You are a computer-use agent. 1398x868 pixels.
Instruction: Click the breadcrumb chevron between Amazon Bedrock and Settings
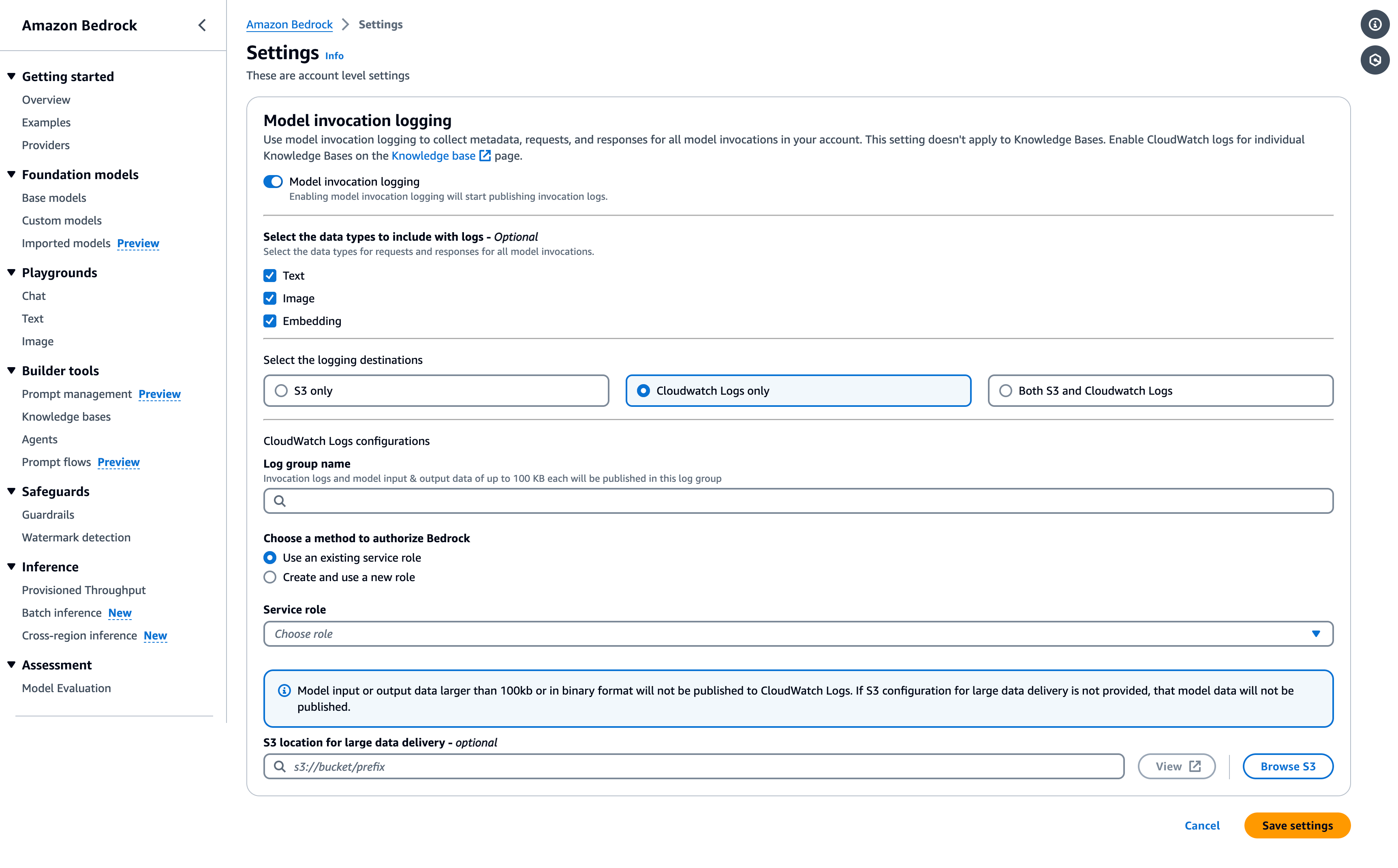[x=345, y=24]
